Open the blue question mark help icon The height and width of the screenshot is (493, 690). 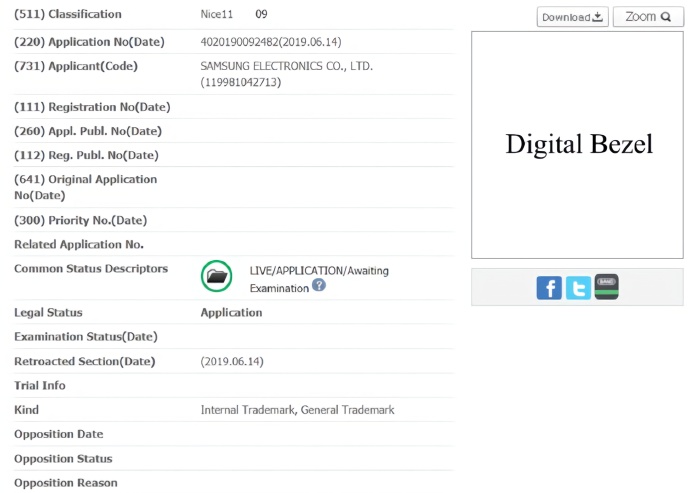coord(319,285)
